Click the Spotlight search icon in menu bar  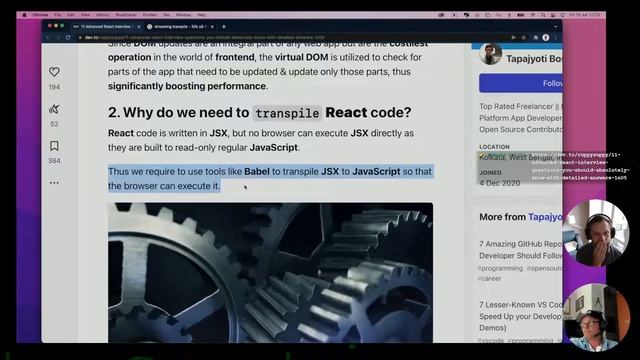coord(543,15)
